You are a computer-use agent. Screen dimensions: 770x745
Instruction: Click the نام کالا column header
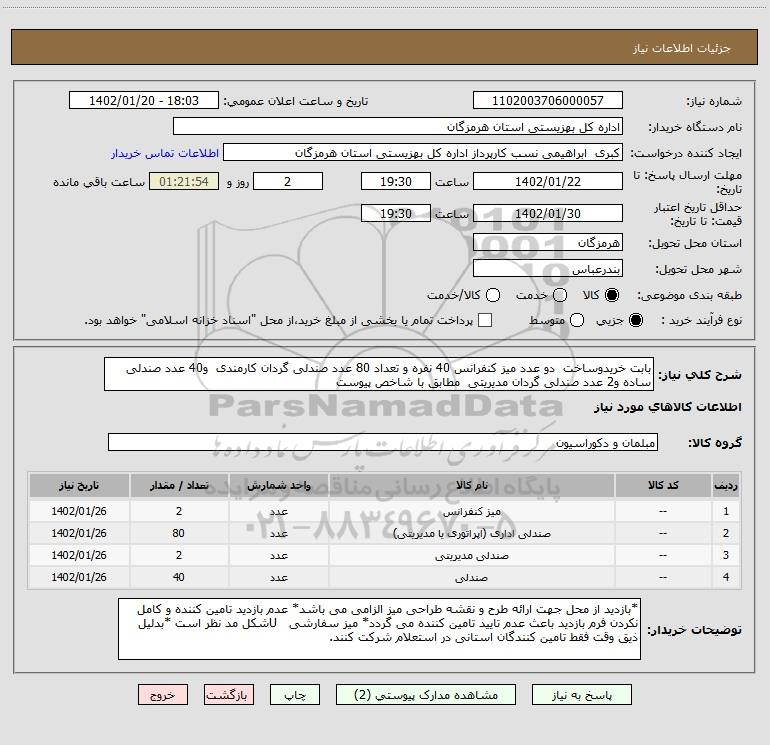471,485
